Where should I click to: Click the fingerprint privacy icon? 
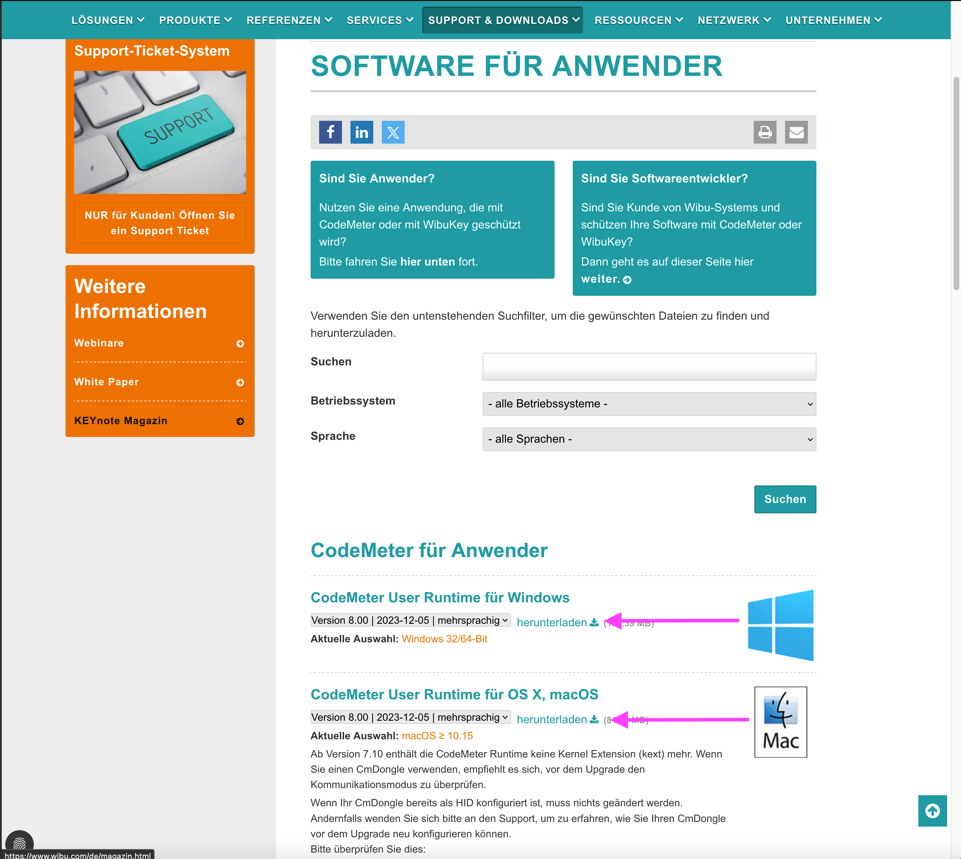[x=19, y=843]
